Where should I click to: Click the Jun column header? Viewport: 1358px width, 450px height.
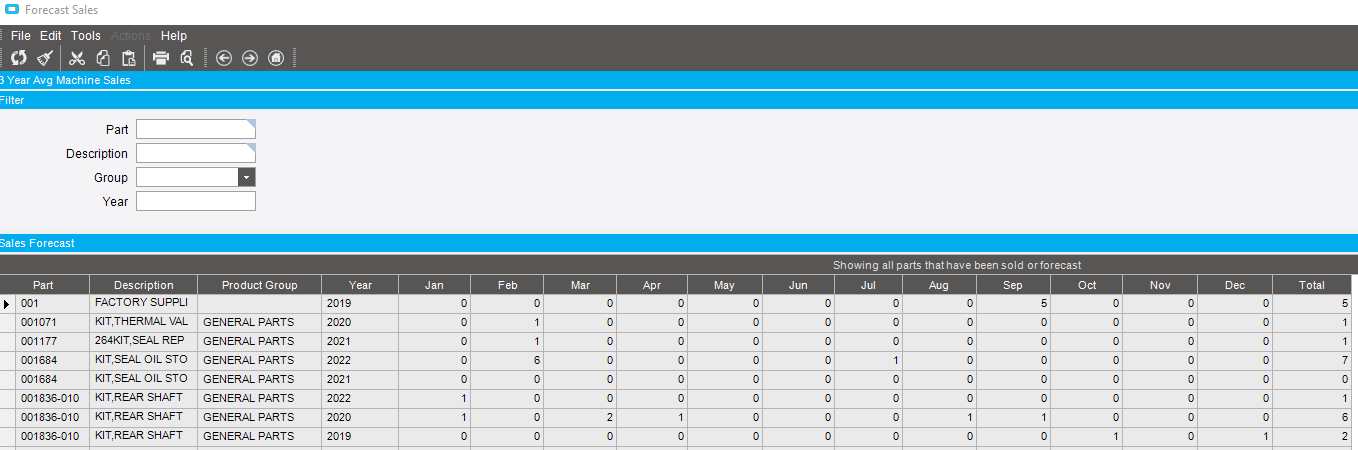pos(797,285)
